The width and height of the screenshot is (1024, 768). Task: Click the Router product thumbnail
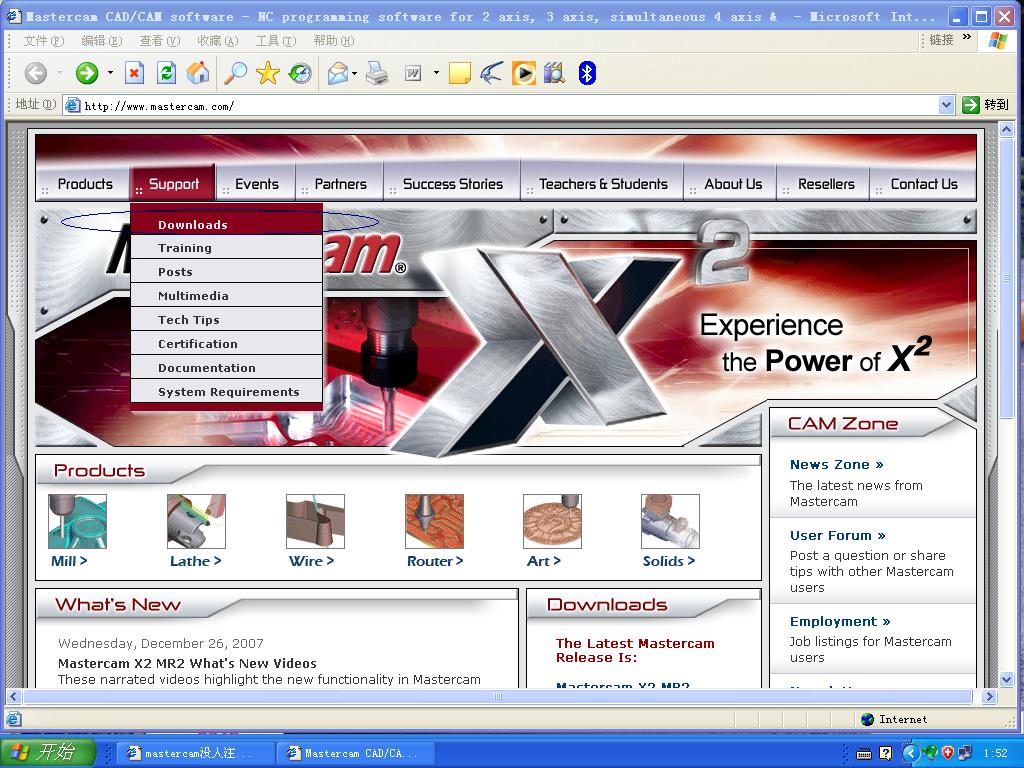434,521
